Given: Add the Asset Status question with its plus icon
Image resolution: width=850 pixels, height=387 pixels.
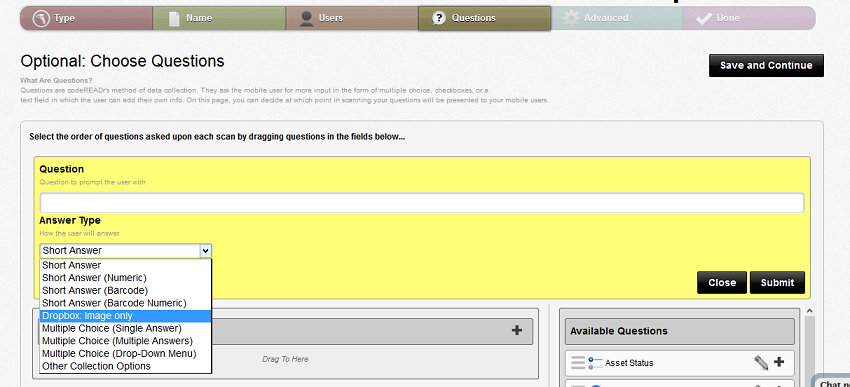Looking at the screenshot, I should (779, 362).
